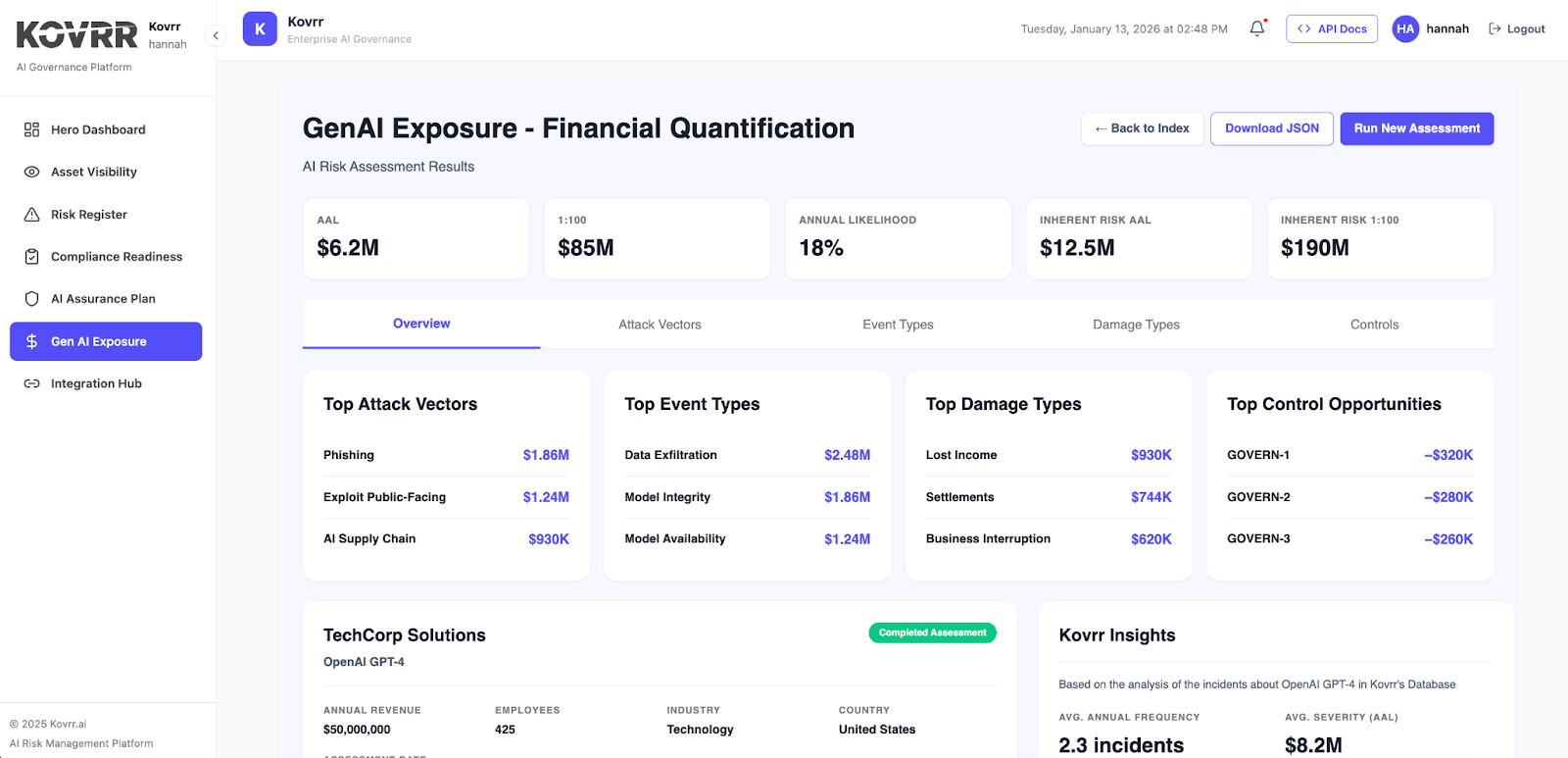Viewport: 1568px width, 758px height.
Task: Open Hero Dashboard in the sidebar
Action: [x=106, y=129]
